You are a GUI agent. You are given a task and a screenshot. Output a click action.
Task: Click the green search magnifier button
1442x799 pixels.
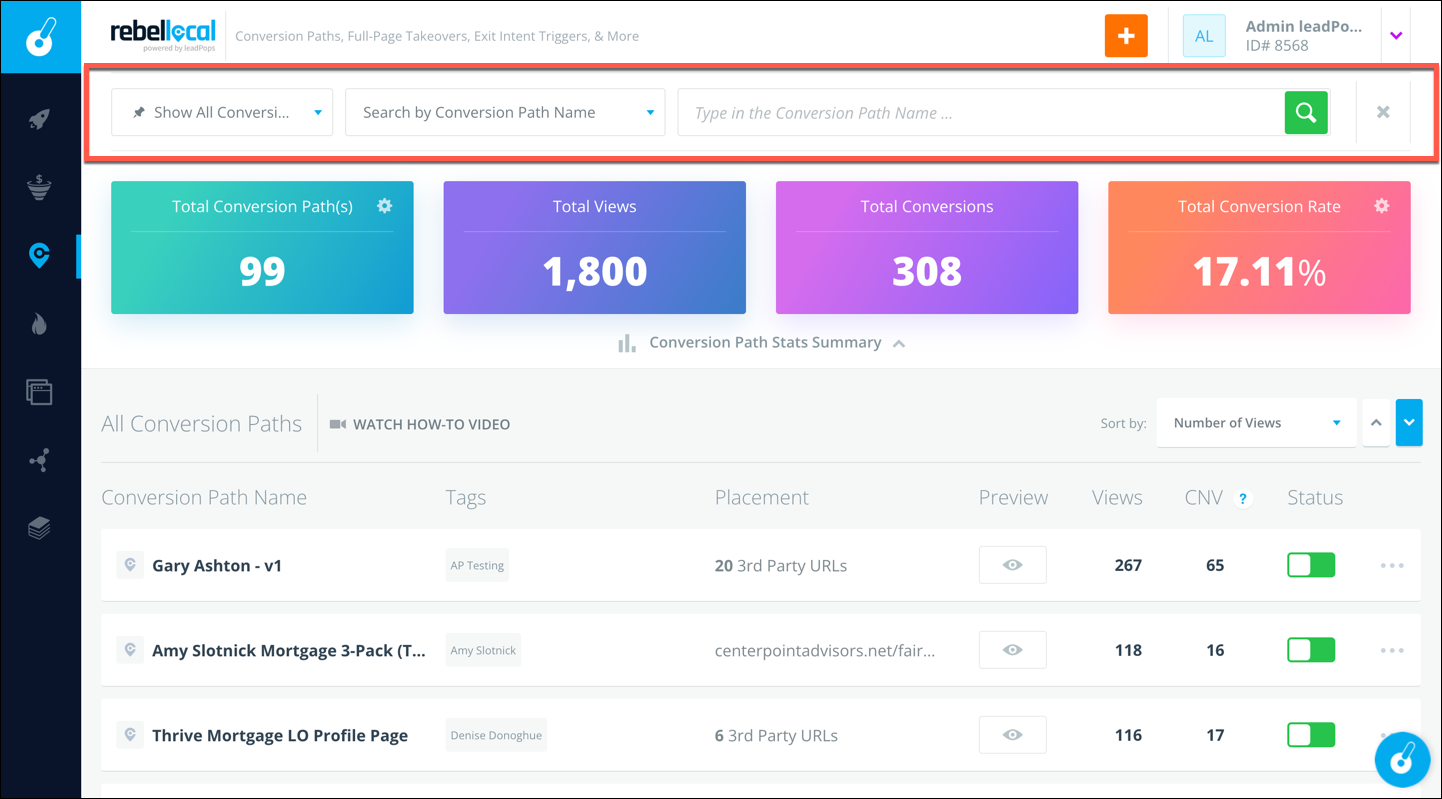(x=1306, y=113)
